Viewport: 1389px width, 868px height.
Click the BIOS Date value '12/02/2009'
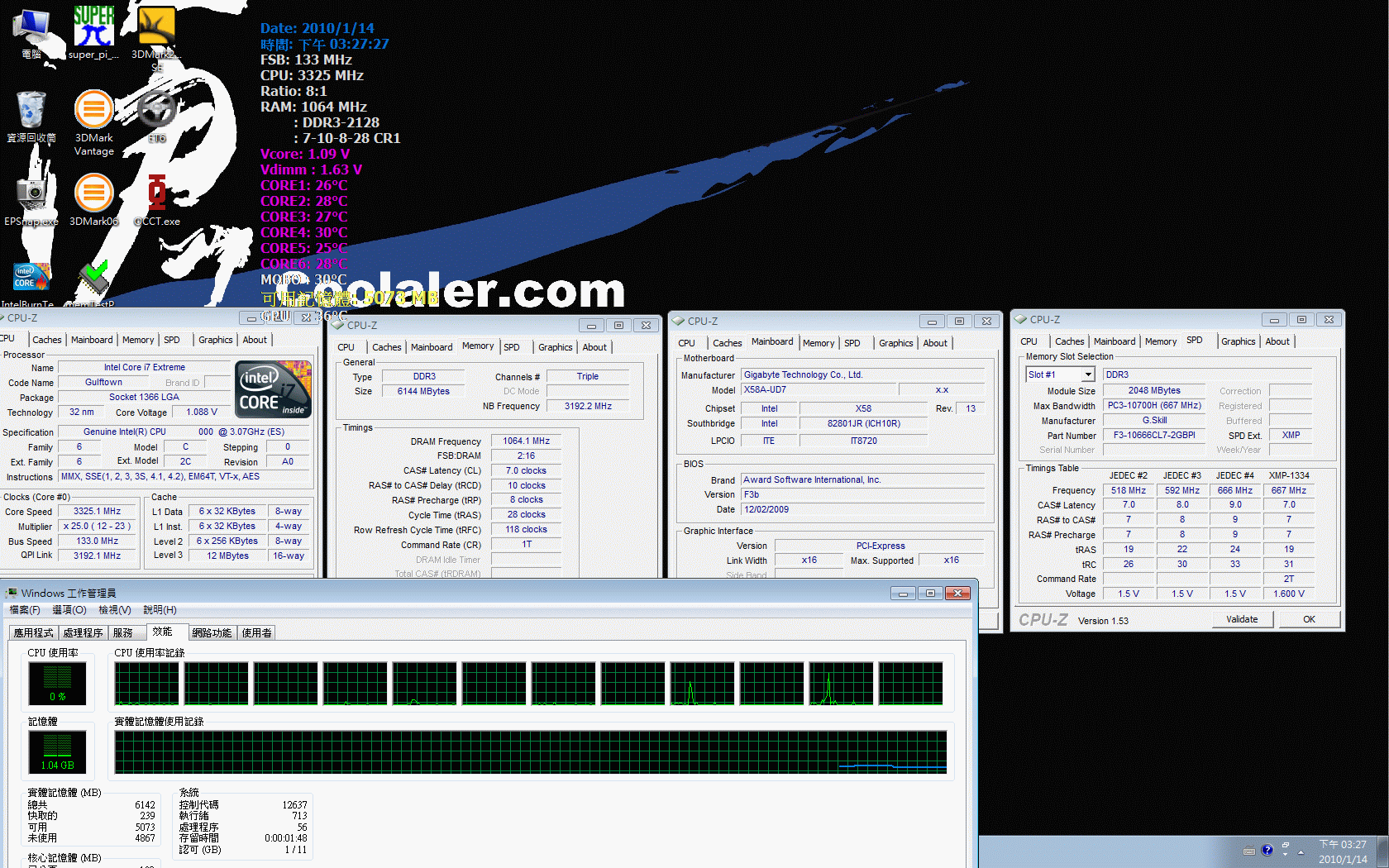(862, 509)
